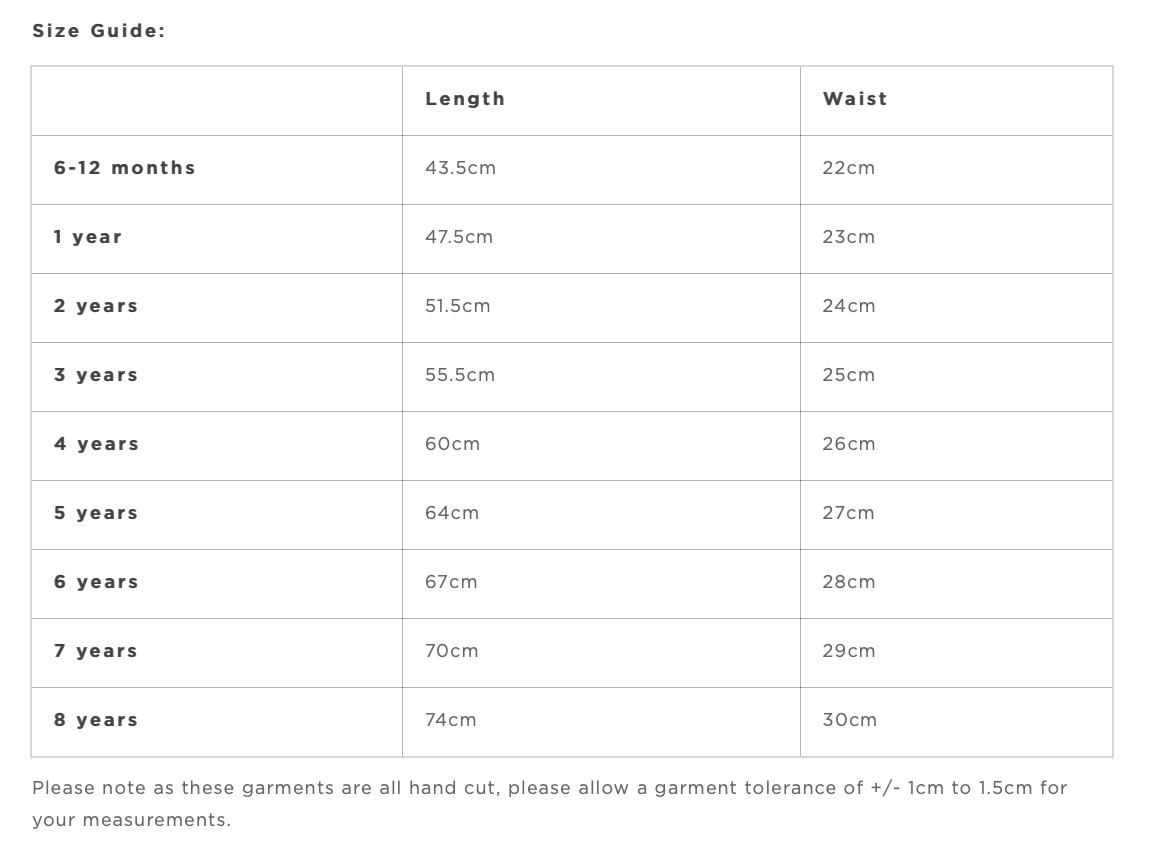
Task: Select the Waist column header
Action: [x=855, y=99]
